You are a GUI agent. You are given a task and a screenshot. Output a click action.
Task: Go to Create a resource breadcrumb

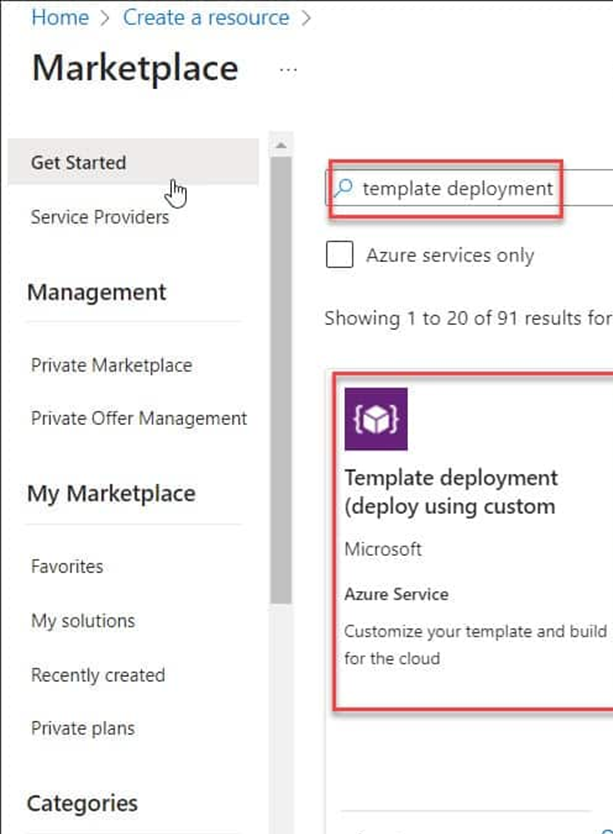point(206,18)
